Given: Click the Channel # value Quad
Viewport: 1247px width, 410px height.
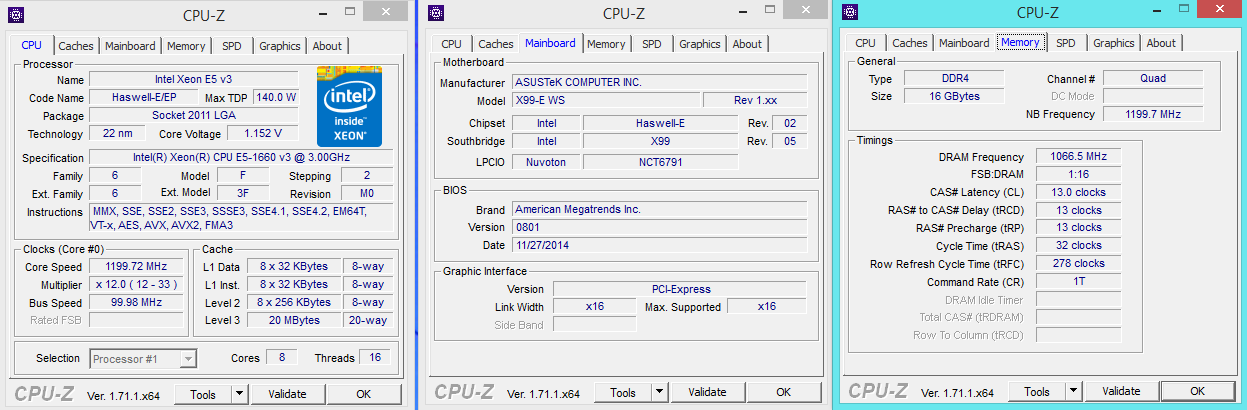Looking at the screenshot, I should 1152,79.
